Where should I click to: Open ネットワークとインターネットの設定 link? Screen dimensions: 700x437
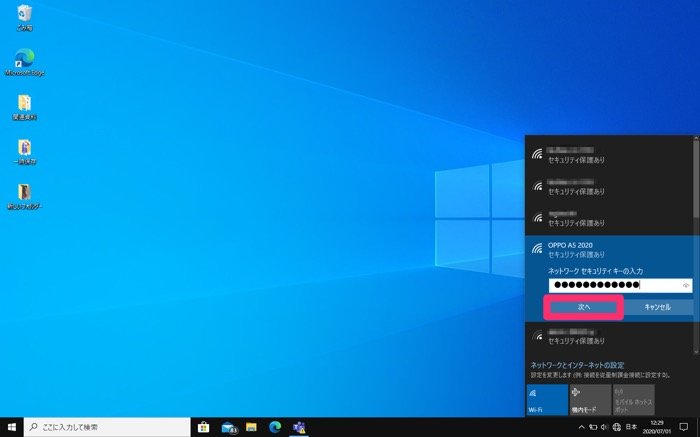577,365
